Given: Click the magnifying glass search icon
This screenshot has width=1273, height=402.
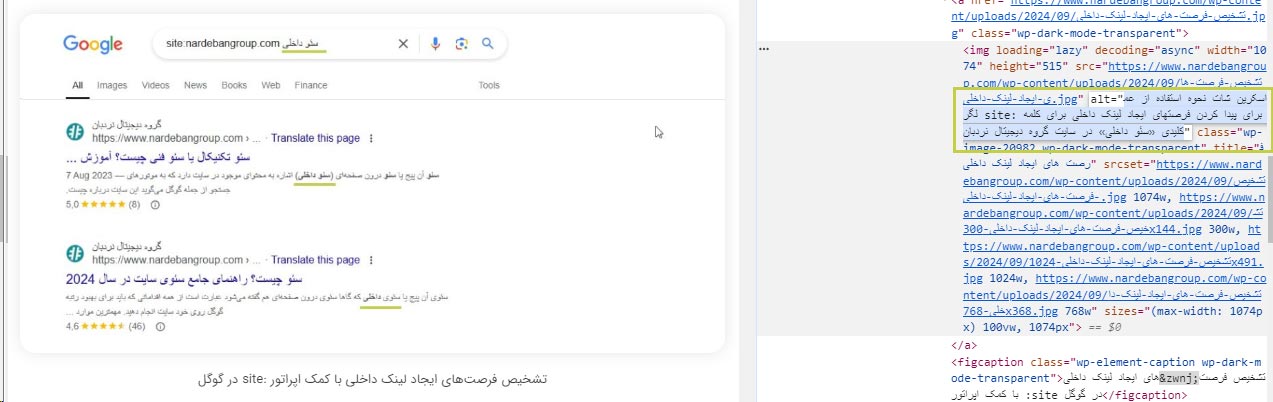Looking at the screenshot, I should [x=487, y=44].
